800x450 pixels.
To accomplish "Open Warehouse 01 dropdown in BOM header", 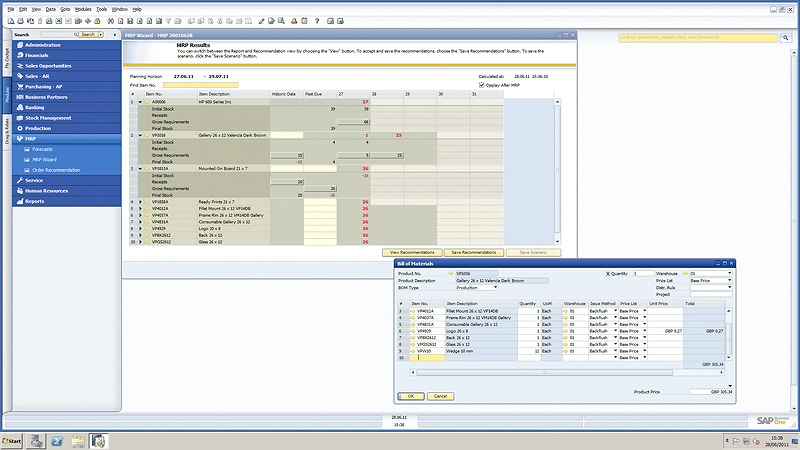I will (730, 273).
